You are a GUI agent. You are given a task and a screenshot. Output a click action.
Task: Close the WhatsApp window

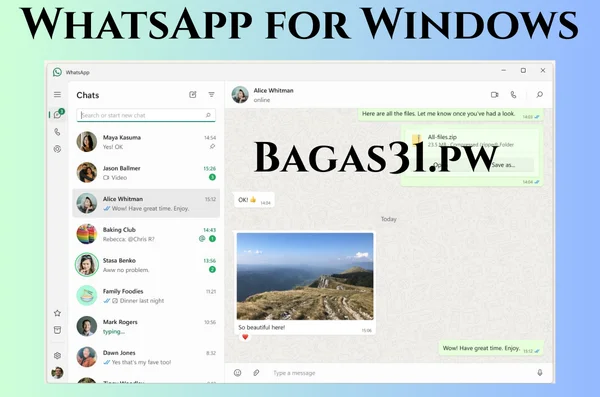point(543,70)
